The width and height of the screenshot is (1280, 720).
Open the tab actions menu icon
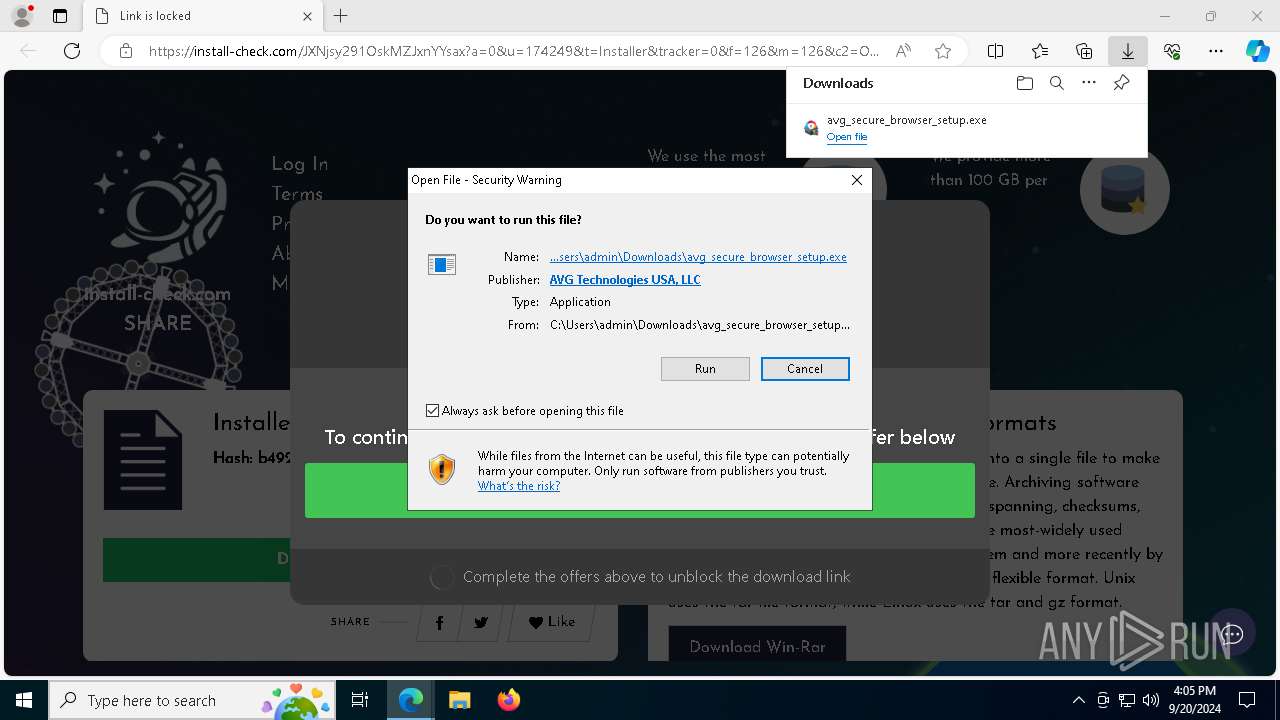(x=60, y=16)
